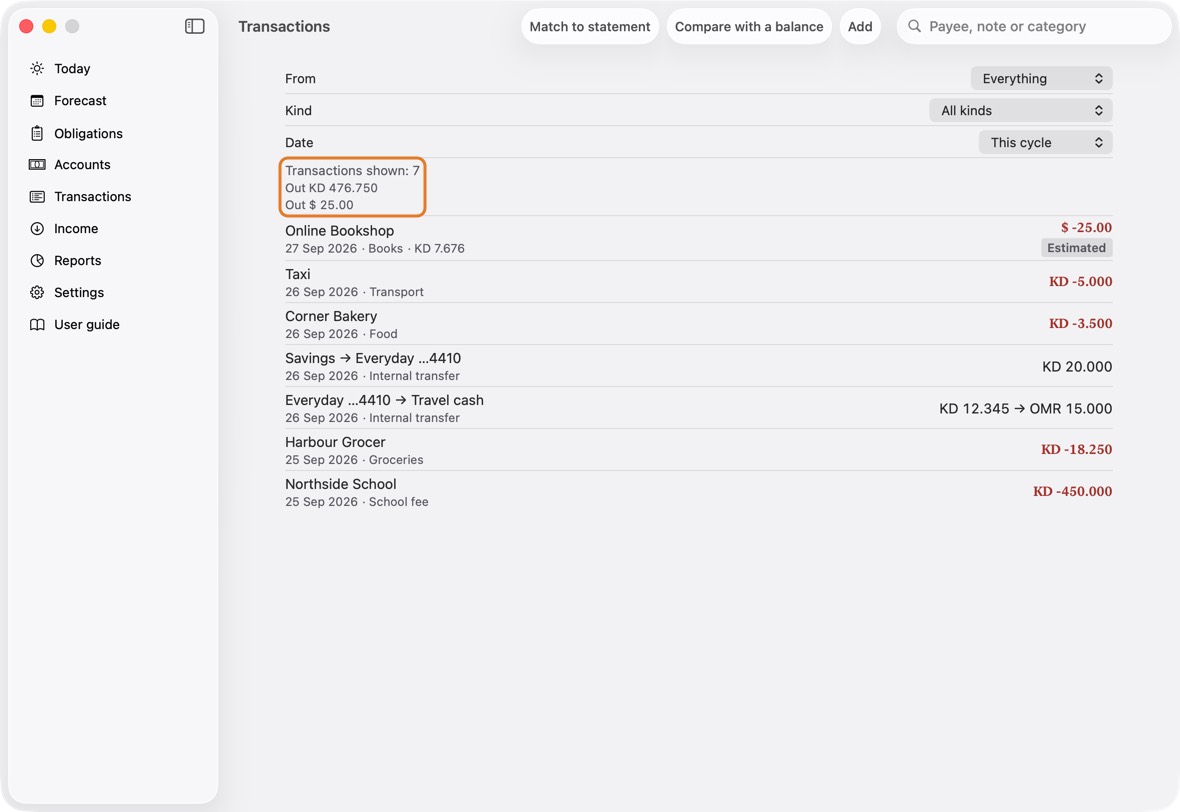Add a new transaction
Screen dimensions: 1180x812
(860, 26)
